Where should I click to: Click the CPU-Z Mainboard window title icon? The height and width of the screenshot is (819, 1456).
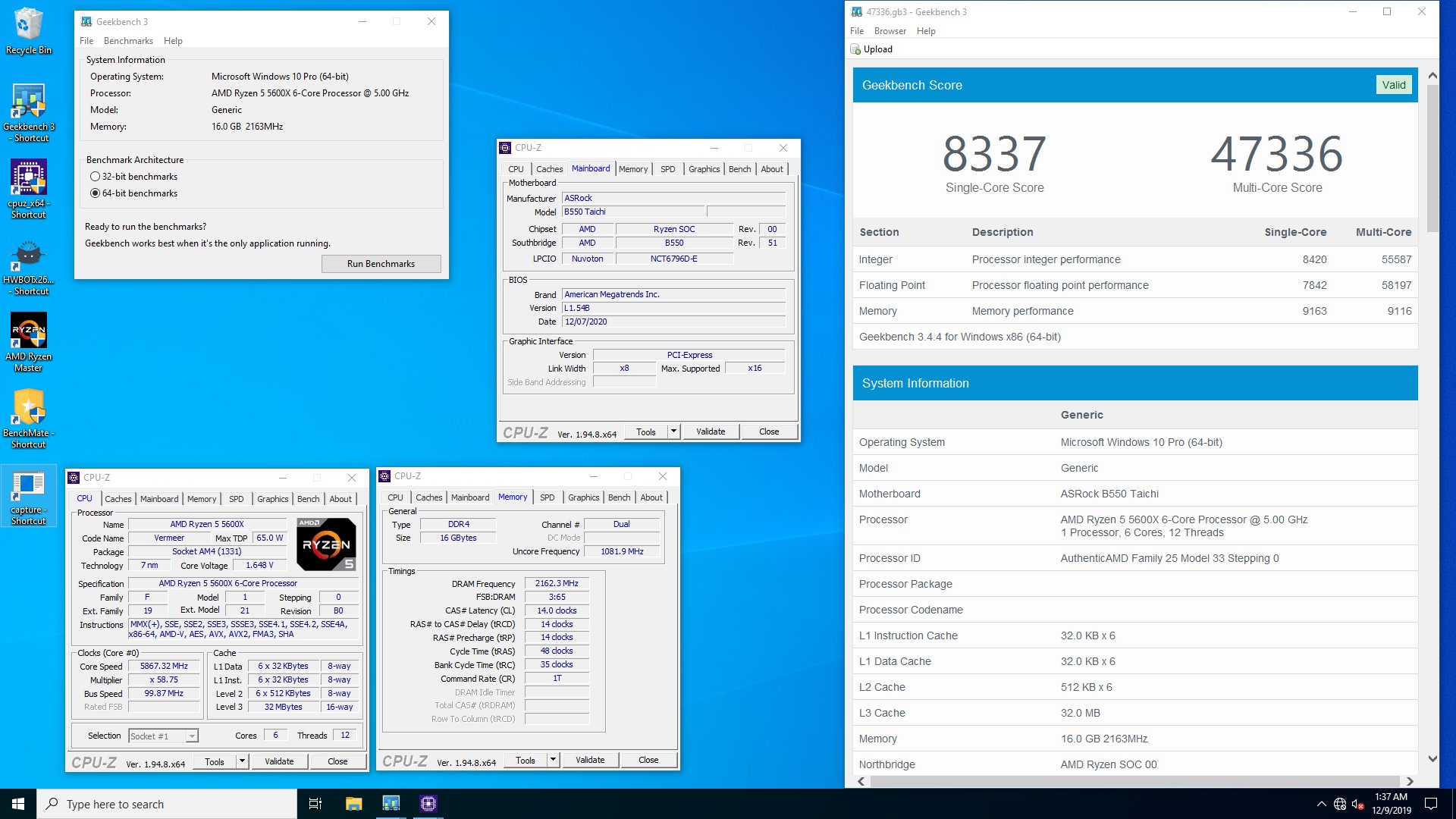(x=505, y=148)
